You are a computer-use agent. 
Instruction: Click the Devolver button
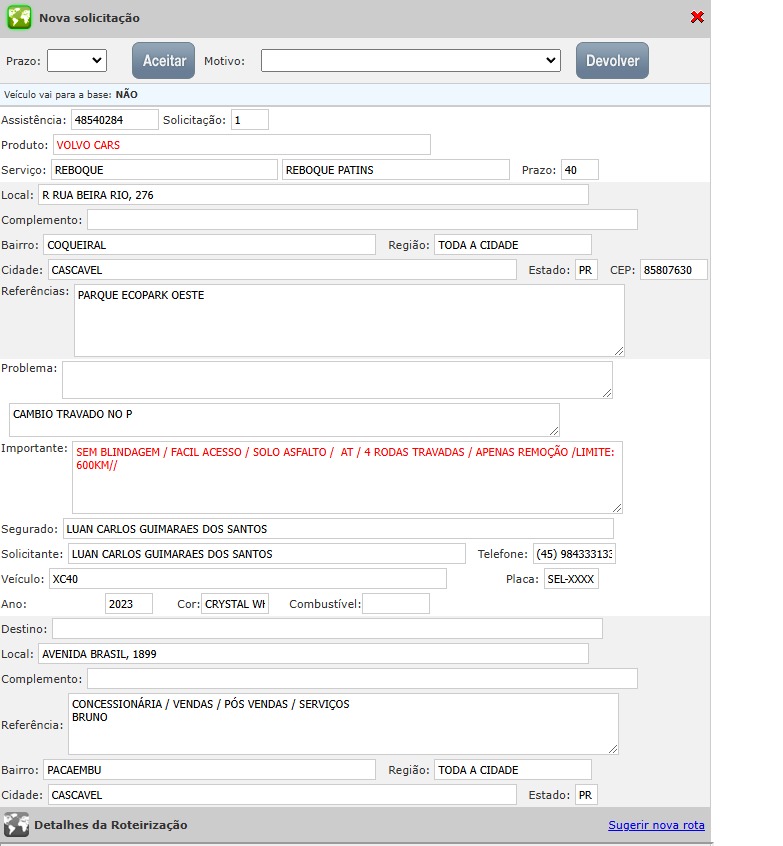point(612,60)
